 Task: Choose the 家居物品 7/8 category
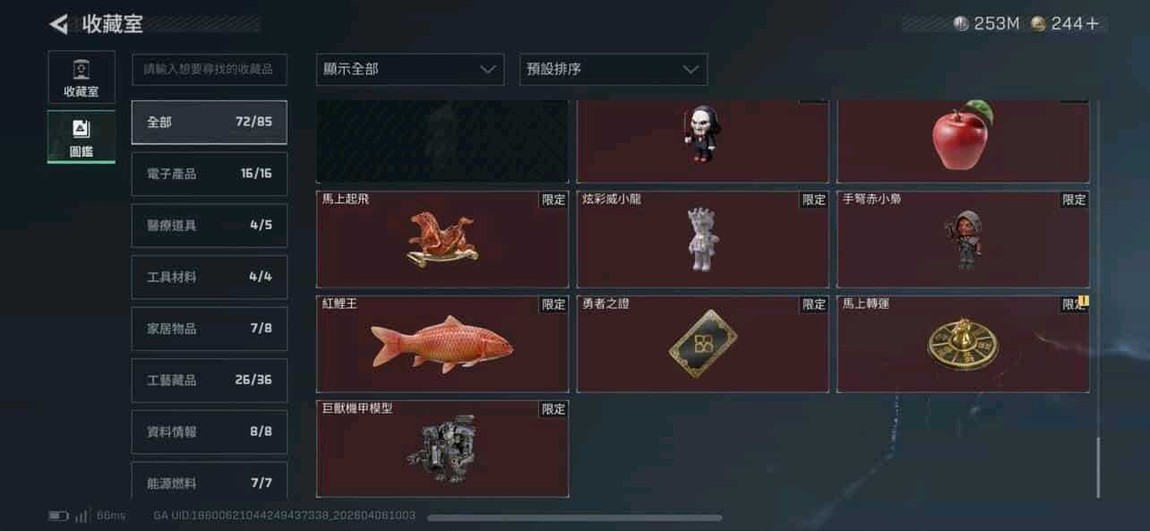(209, 329)
